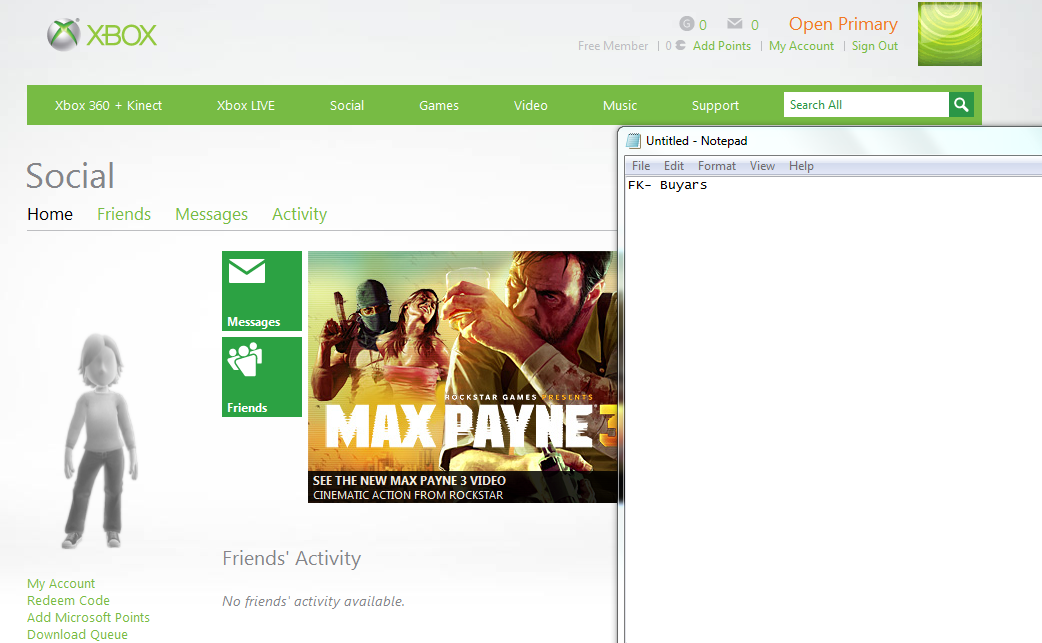Image resolution: width=1042 pixels, height=643 pixels.
Task: Switch to the Messages tab
Action: click(x=211, y=214)
